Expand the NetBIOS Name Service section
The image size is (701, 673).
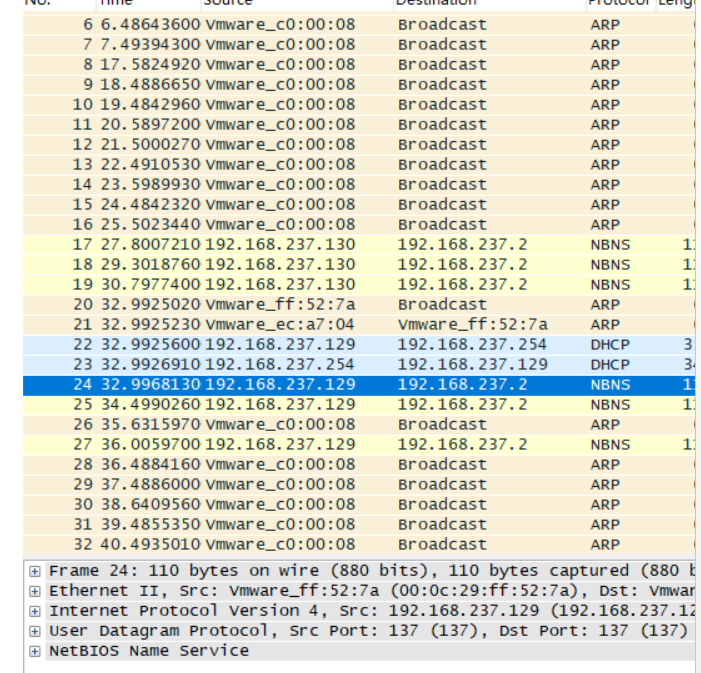34,652
